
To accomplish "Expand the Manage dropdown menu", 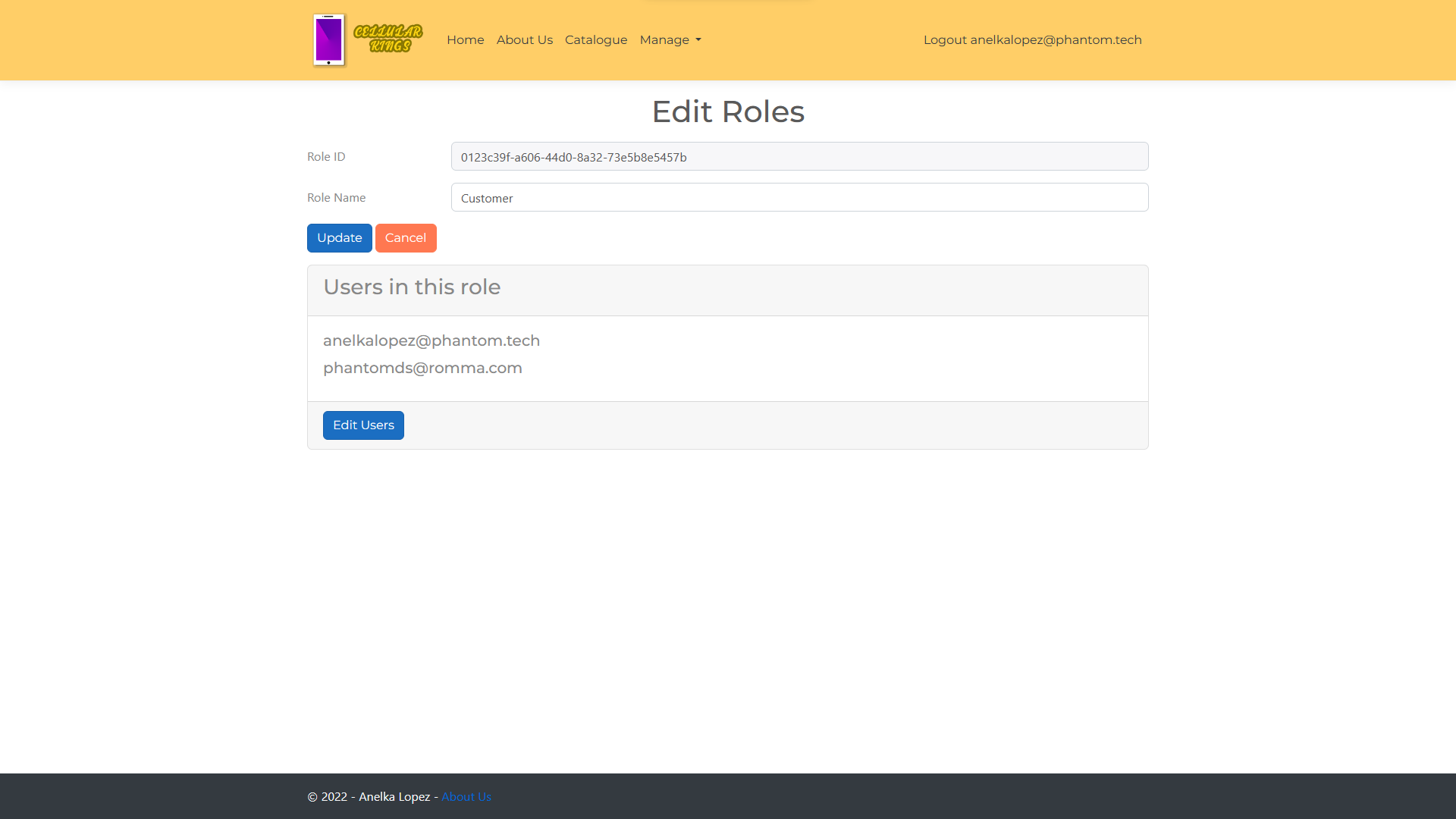I will (x=670, y=40).
